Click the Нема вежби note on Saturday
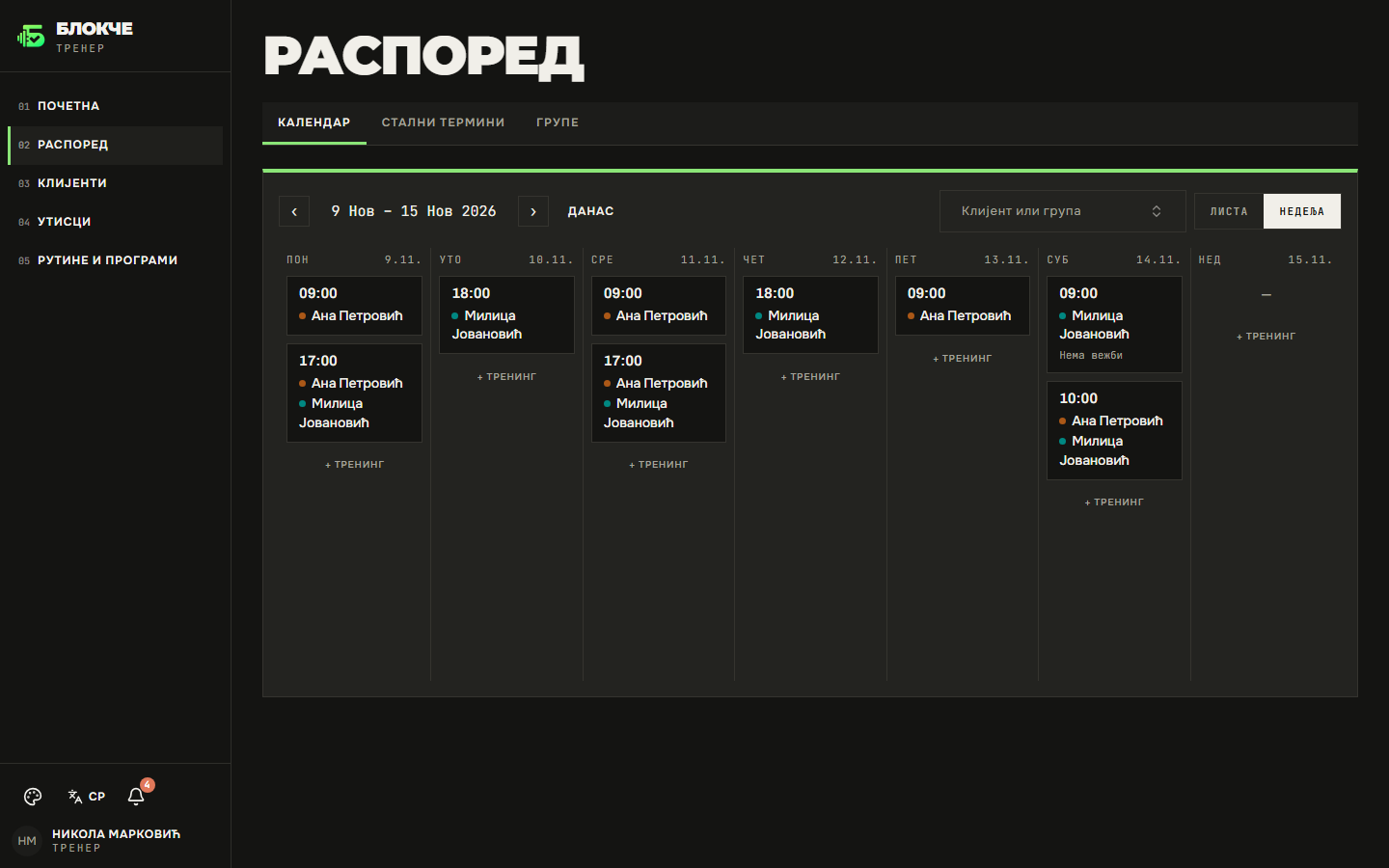This screenshot has height=868, width=1389. [x=1091, y=356]
